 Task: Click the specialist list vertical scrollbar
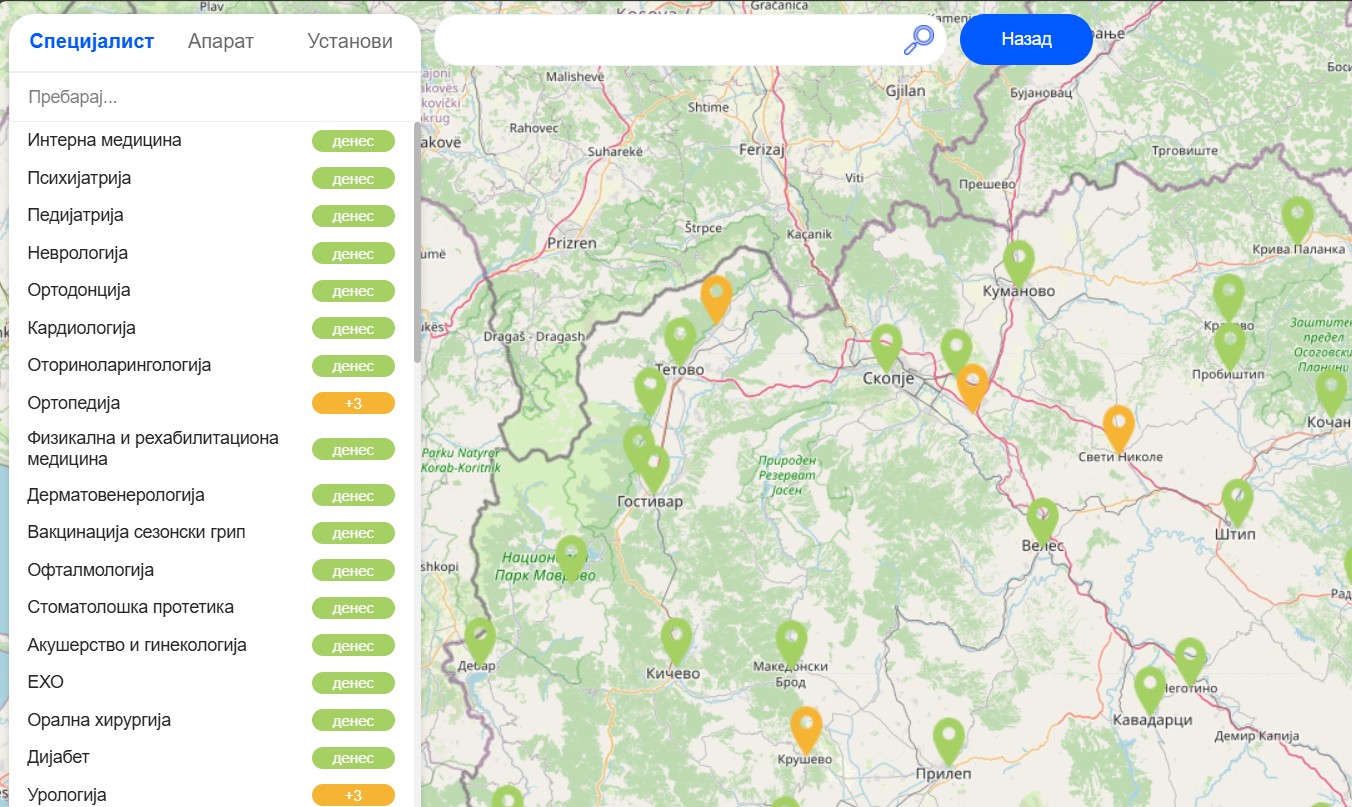coord(417,240)
